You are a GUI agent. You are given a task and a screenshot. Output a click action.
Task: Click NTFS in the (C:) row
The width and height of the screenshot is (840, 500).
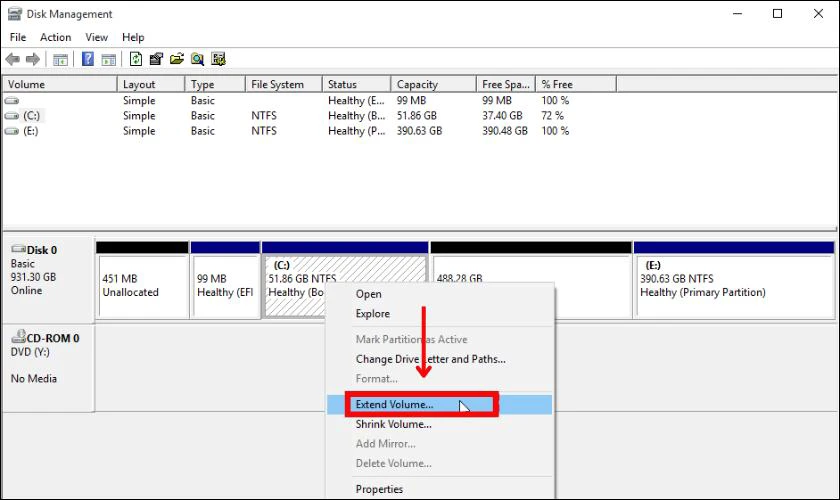[x=264, y=116]
